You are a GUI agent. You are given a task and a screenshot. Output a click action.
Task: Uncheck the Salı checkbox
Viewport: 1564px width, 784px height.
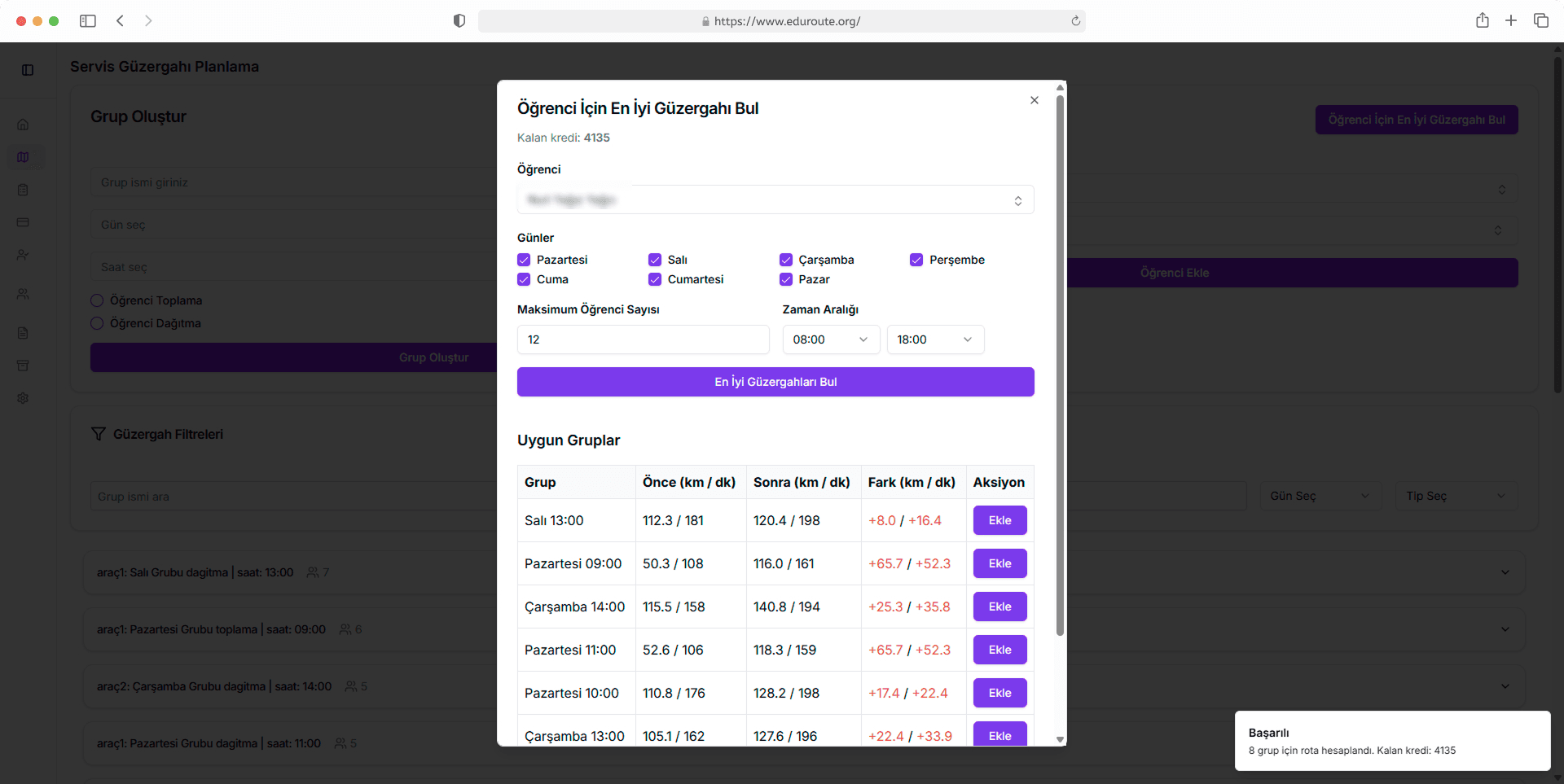[x=655, y=260]
